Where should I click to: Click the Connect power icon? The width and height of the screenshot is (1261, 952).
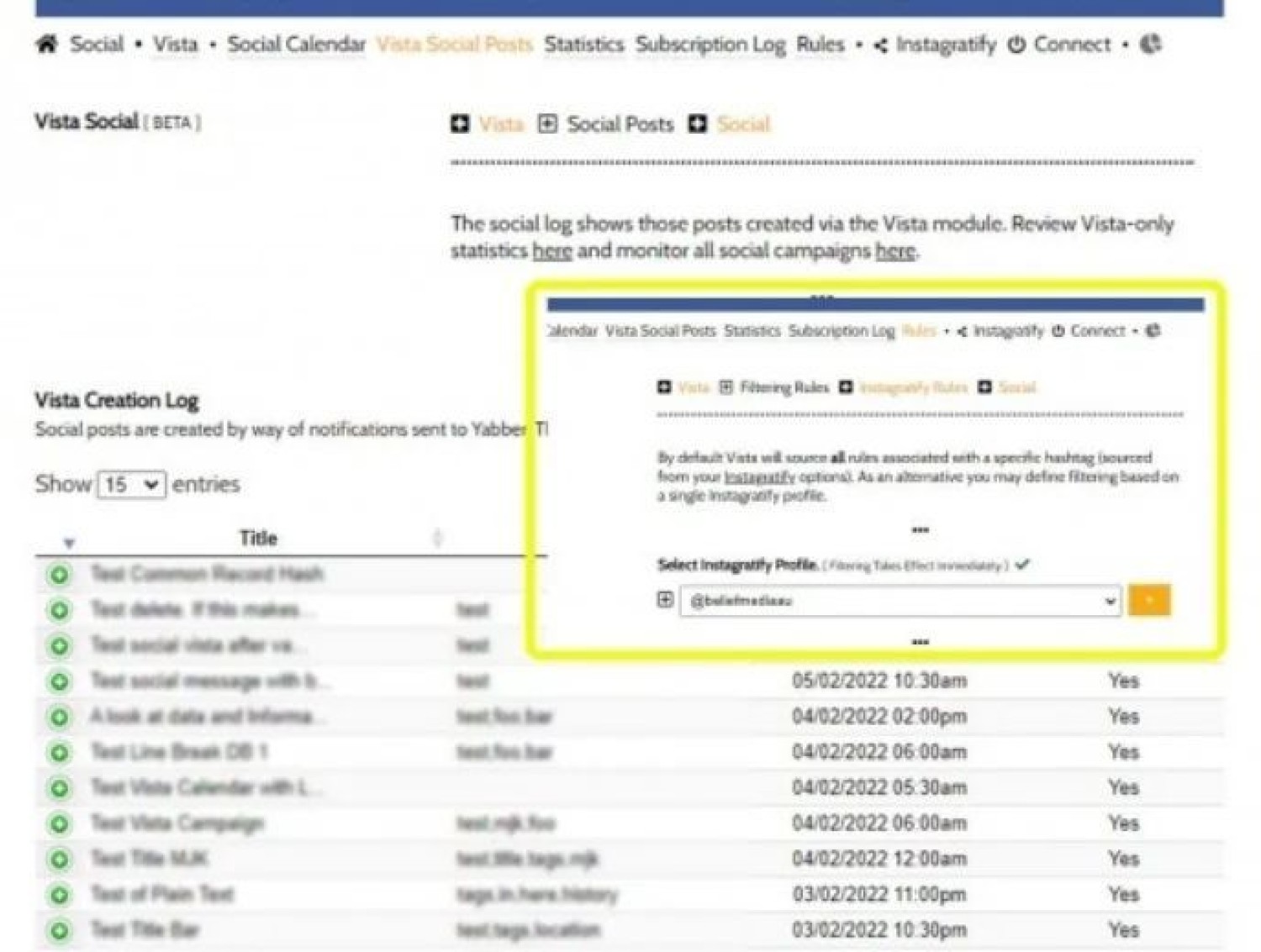pos(1016,45)
